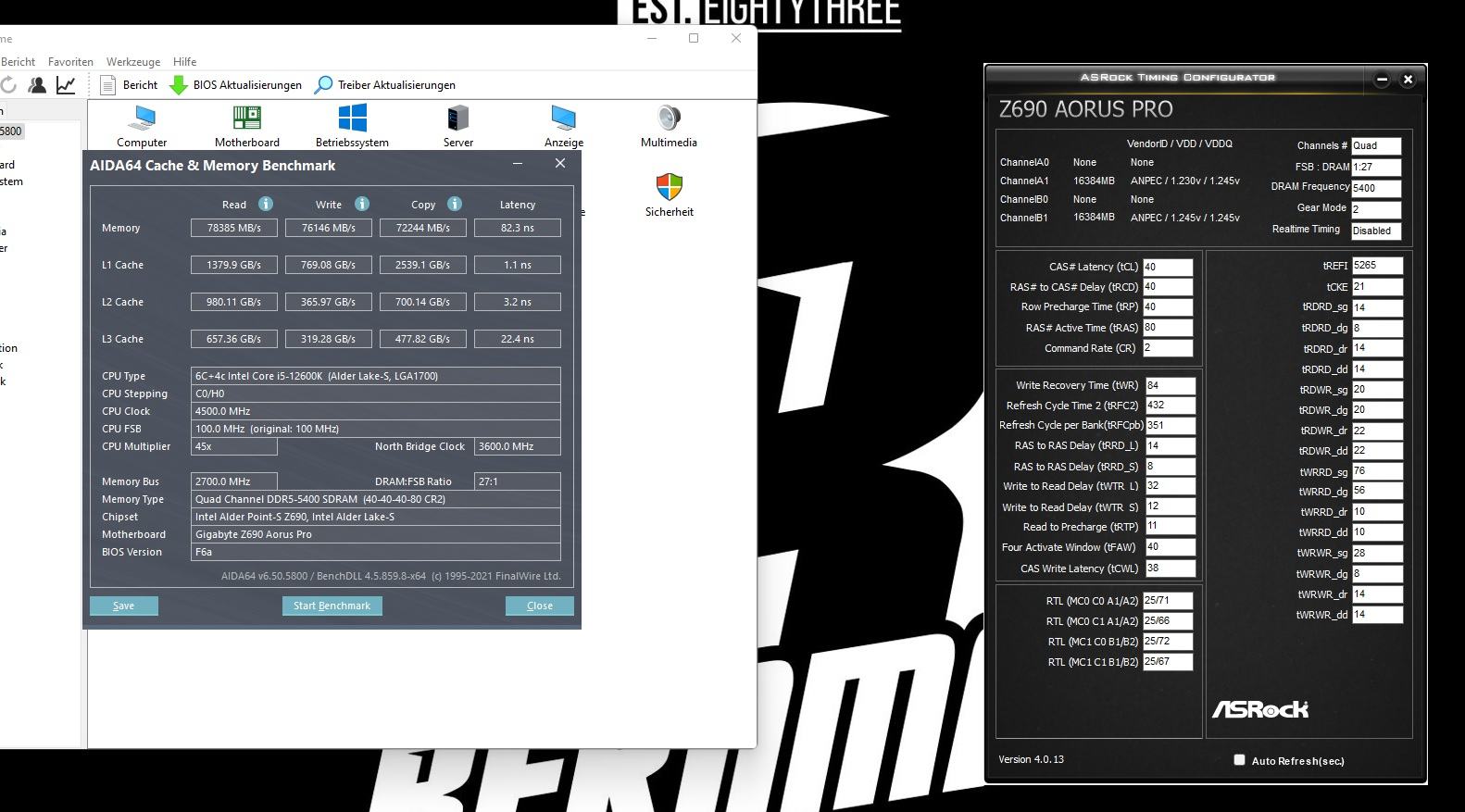Click the RTL (MC0 C0 A1/A2) field

(1168, 601)
